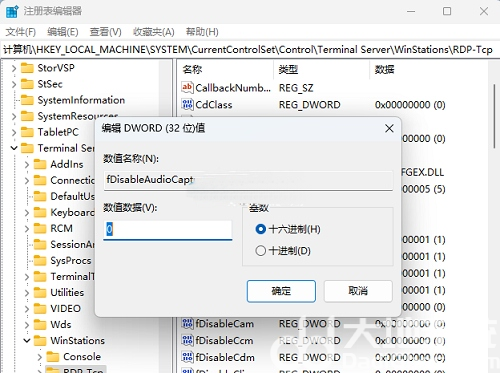
Task: Expand the Utilities tree node
Action: pyautogui.click(x=27, y=293)
